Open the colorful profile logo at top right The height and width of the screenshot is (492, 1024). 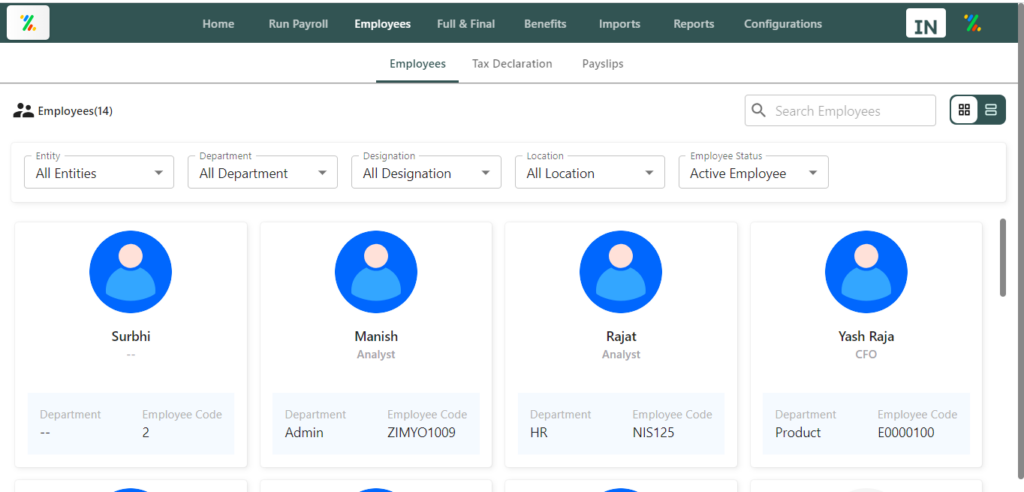pyautogui.click(x=972, y=23)
